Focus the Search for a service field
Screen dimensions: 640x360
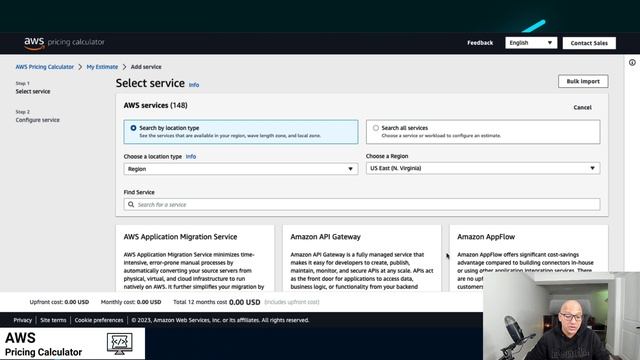point(362,204)
